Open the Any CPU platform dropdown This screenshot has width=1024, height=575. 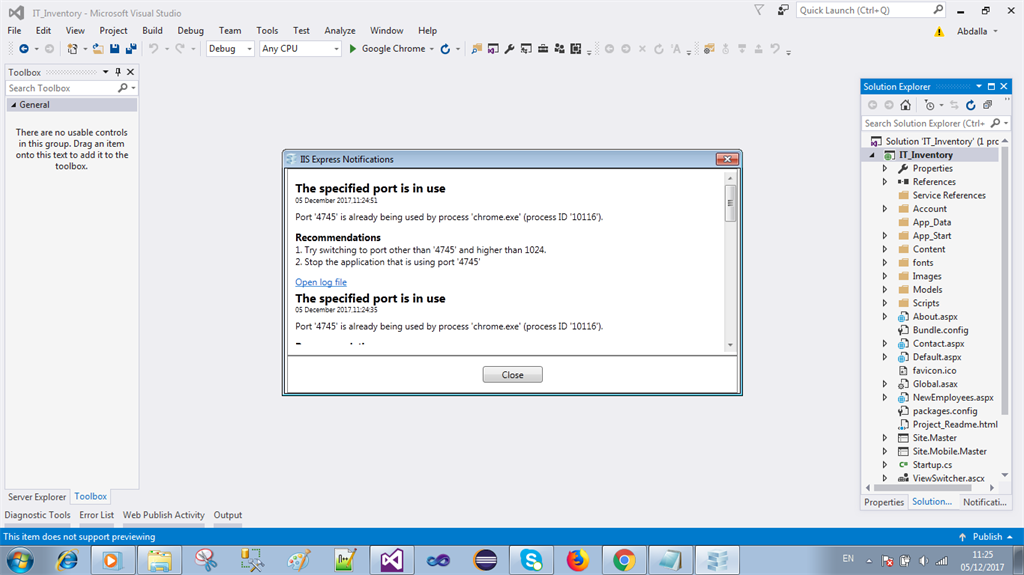point(300,49)
